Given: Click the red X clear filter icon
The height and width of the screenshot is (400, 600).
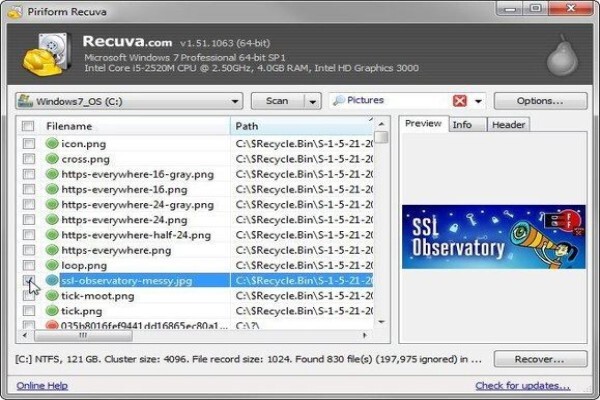Looking at the screenshot, I should 460,101.
